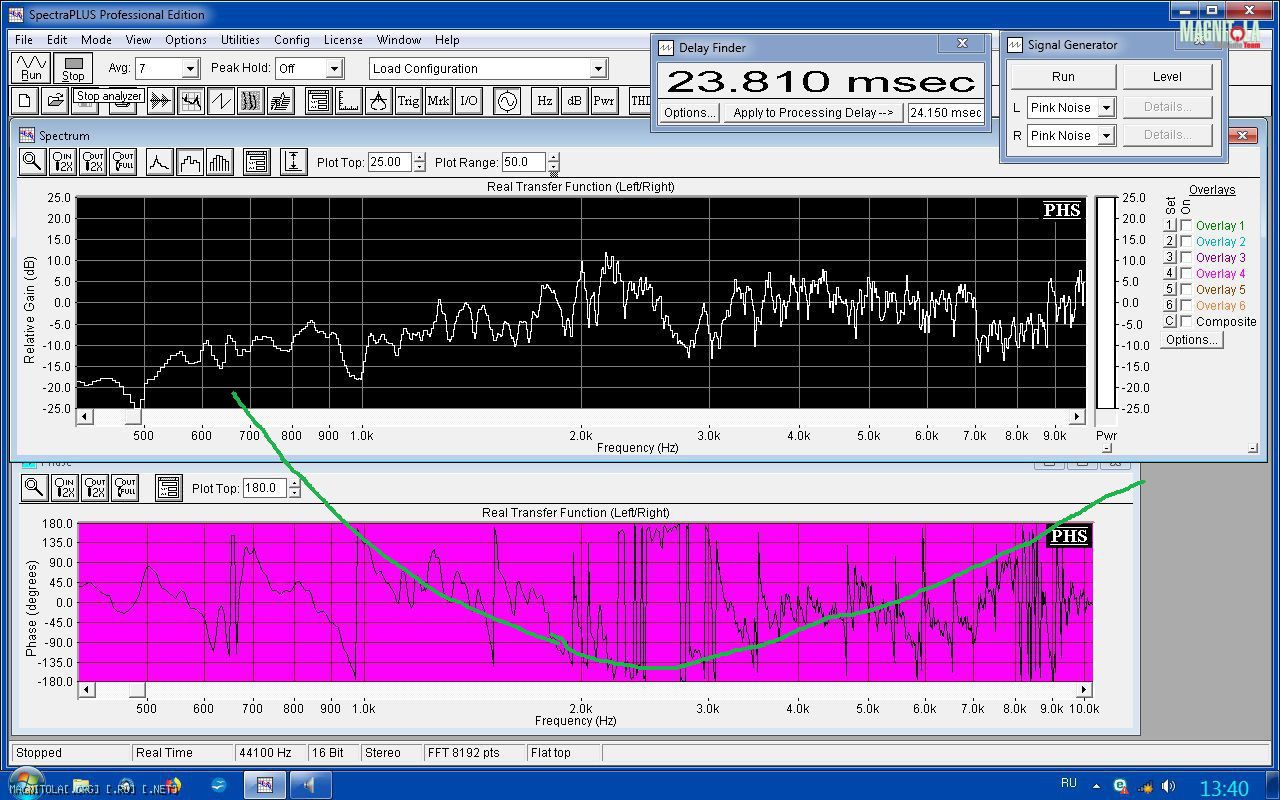Screen dimensions: 1280x800
Task: Open the phase view sawtooth icon
Action: [x=220, y=101]
